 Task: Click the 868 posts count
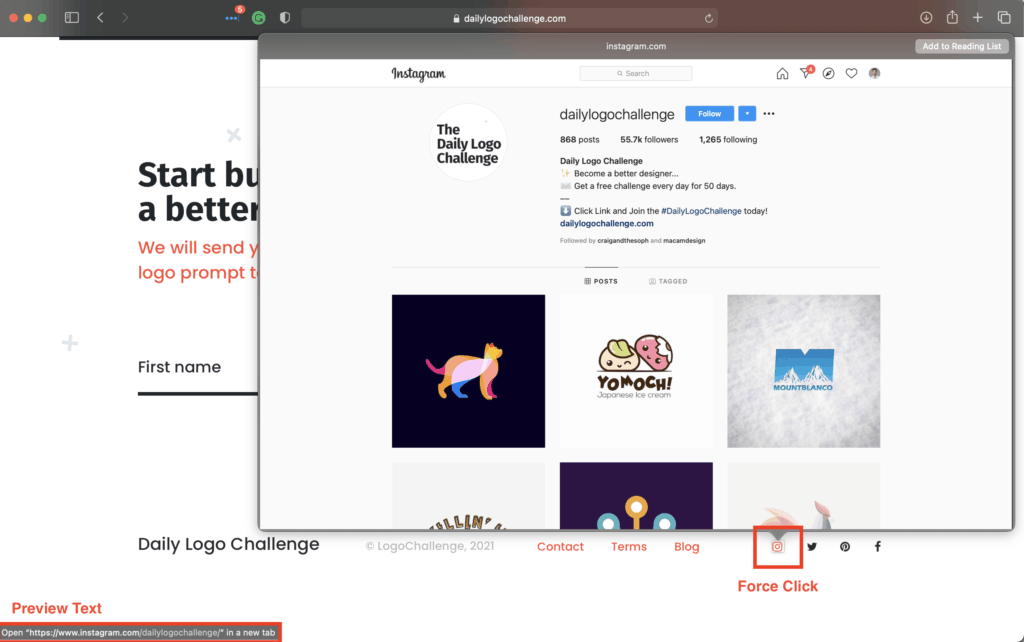point(579,140)
